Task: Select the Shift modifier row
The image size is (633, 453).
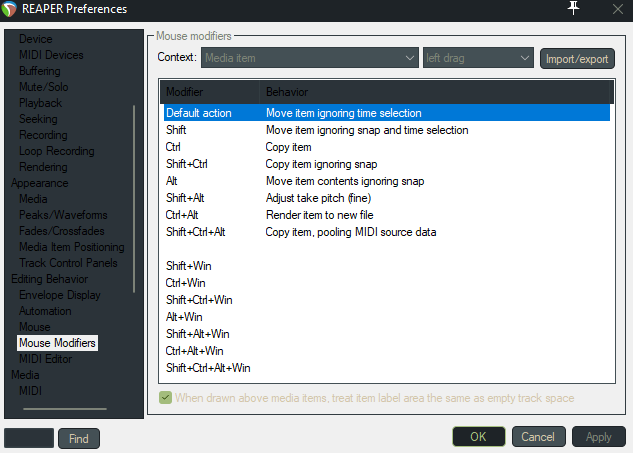Action: click(387, 130)
